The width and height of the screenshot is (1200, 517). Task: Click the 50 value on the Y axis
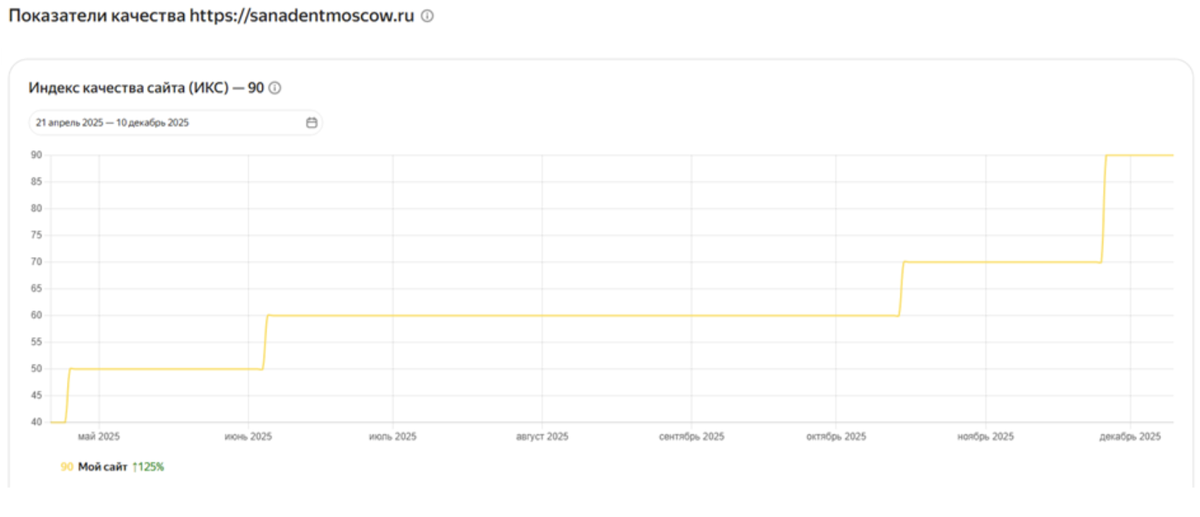tap(35, 369)
